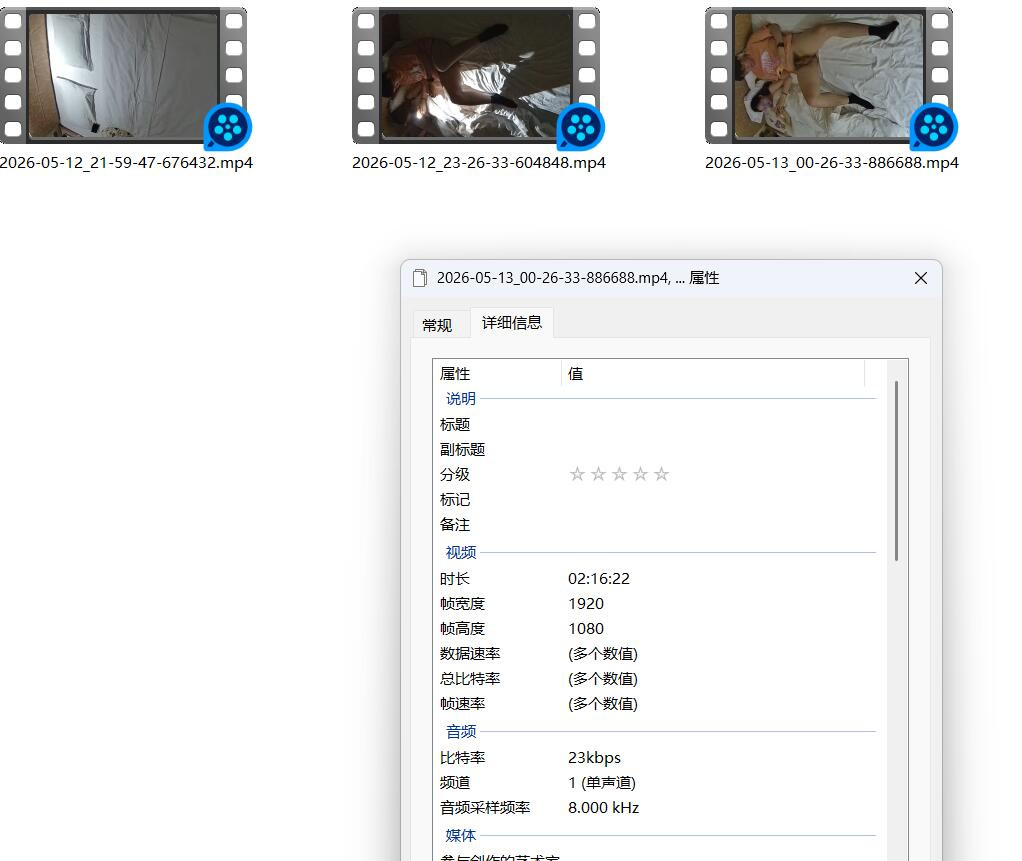Image resolution: width=1022 pixels, height=861 pixels.
Task: Set rating to five stars
Action: [662, 474]
